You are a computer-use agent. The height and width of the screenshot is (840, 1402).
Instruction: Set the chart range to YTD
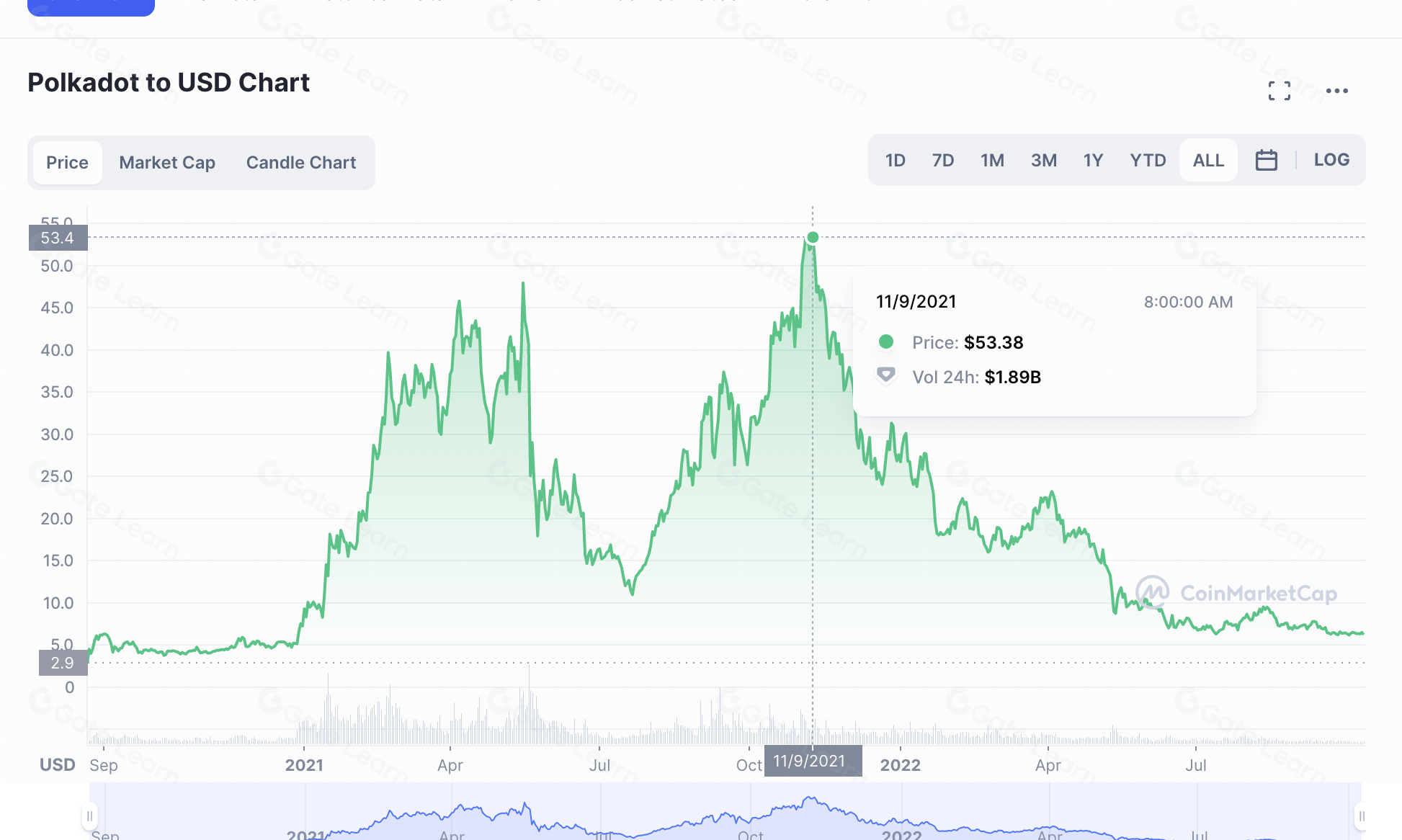pos(1148,160)
